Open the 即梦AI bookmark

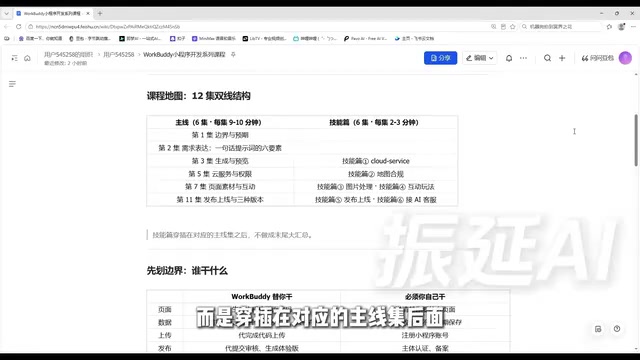pyautogui.click(x=140, y=38)
